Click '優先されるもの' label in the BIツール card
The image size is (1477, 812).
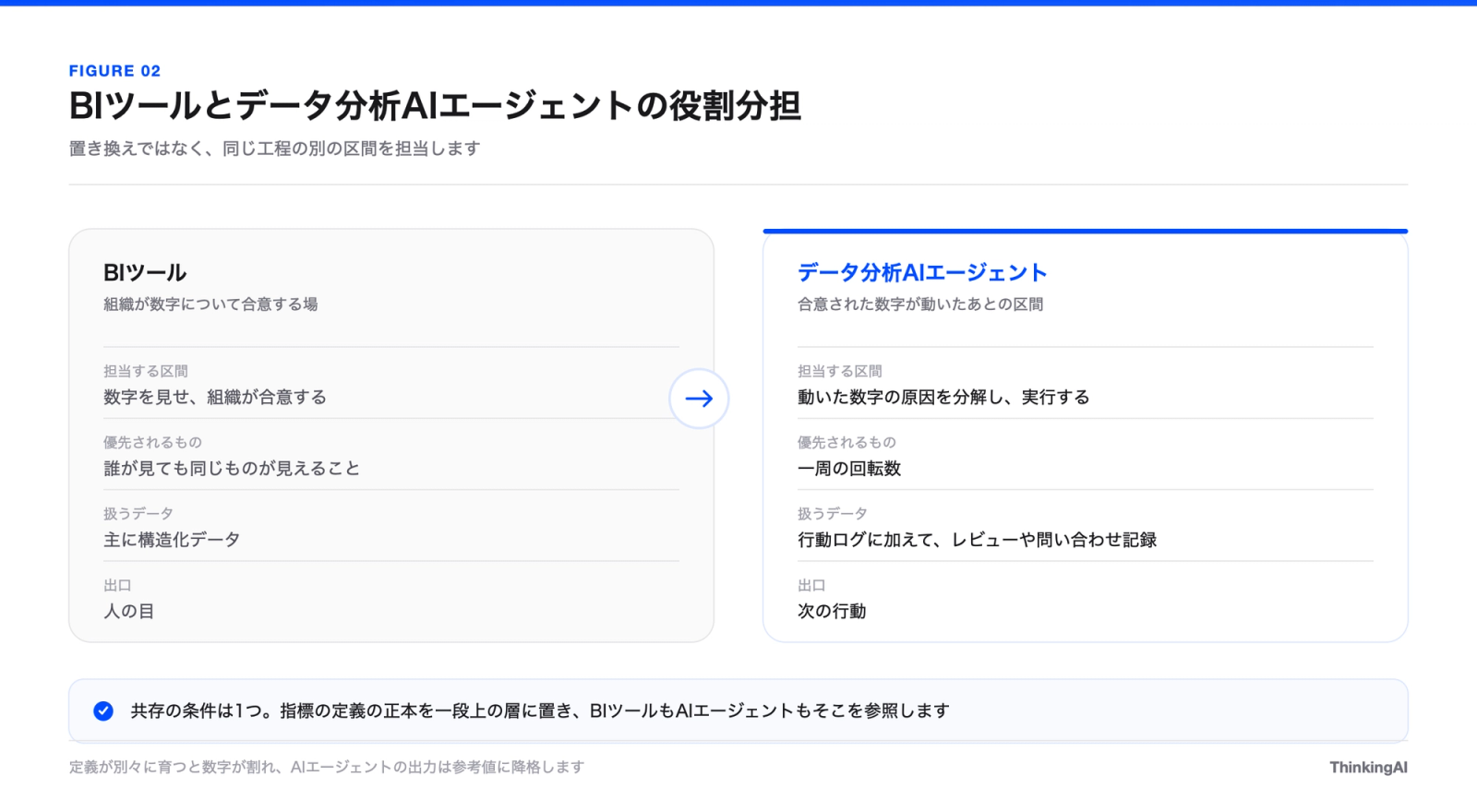point(152,443)
